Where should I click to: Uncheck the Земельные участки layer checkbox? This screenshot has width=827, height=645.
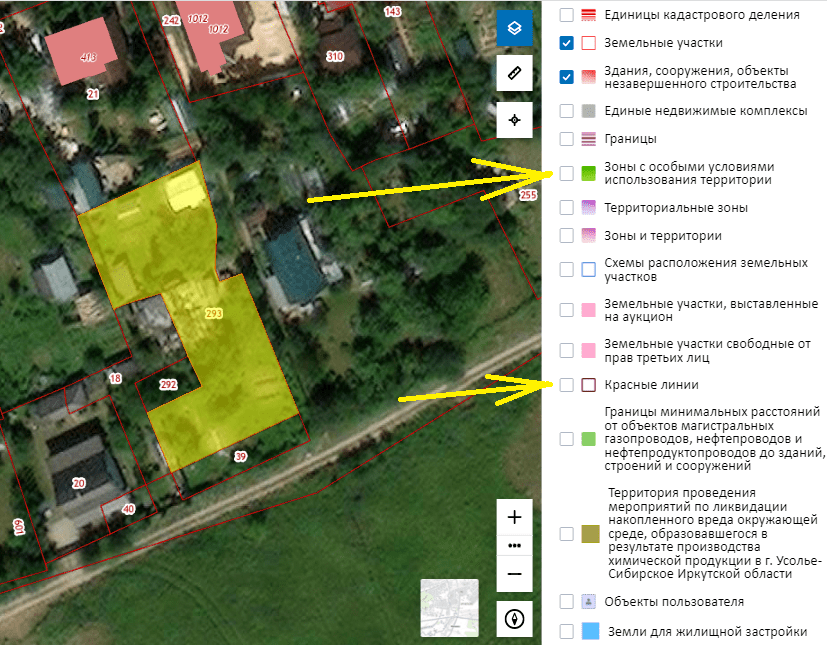pos(567,43)
